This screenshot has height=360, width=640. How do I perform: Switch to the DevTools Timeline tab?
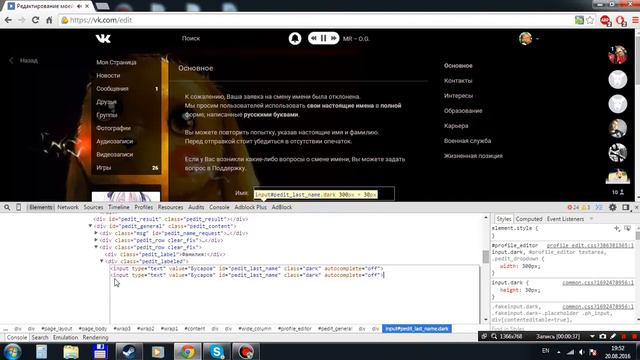tap(118, 207)
